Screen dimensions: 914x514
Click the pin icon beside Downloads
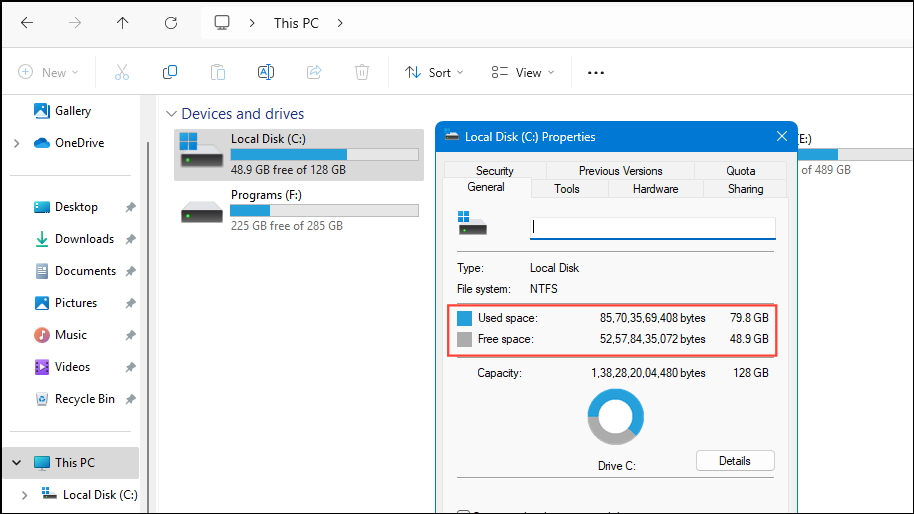[131, 239]
